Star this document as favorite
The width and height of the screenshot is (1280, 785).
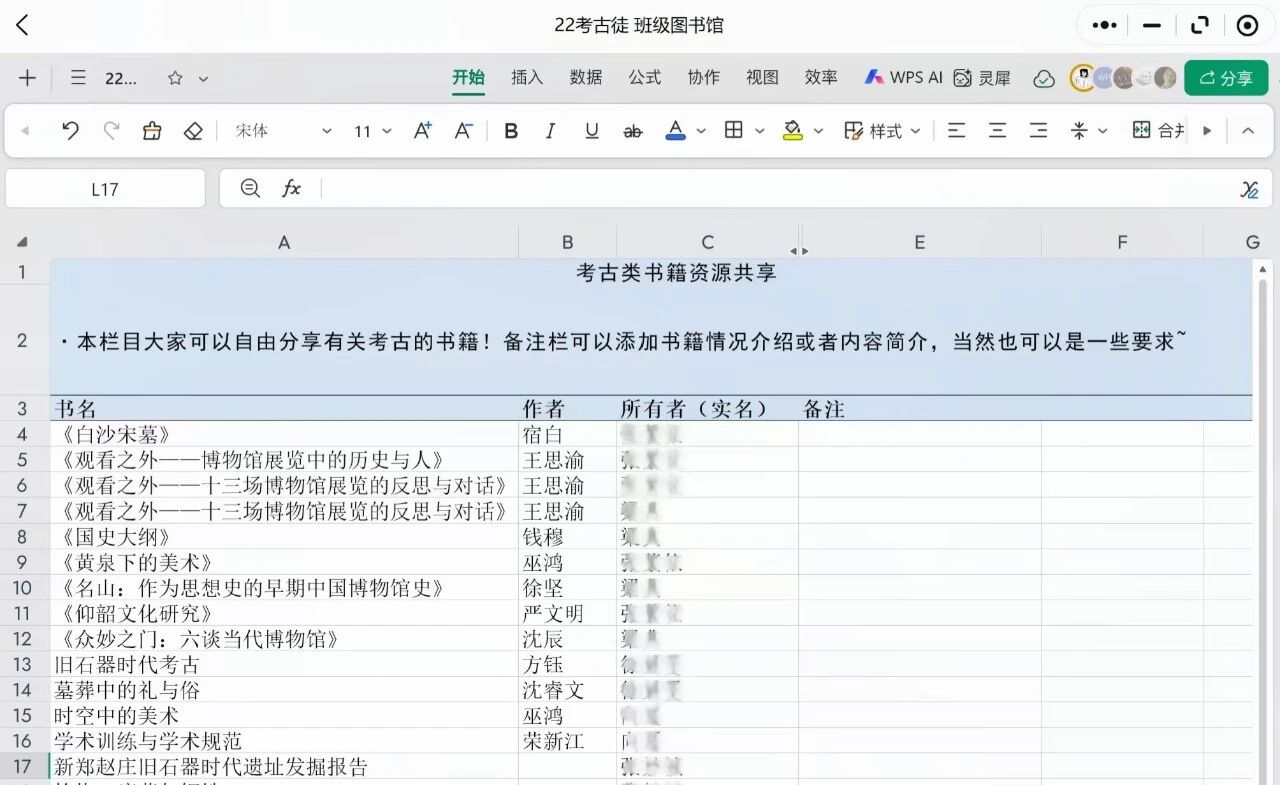coord(175,78)
